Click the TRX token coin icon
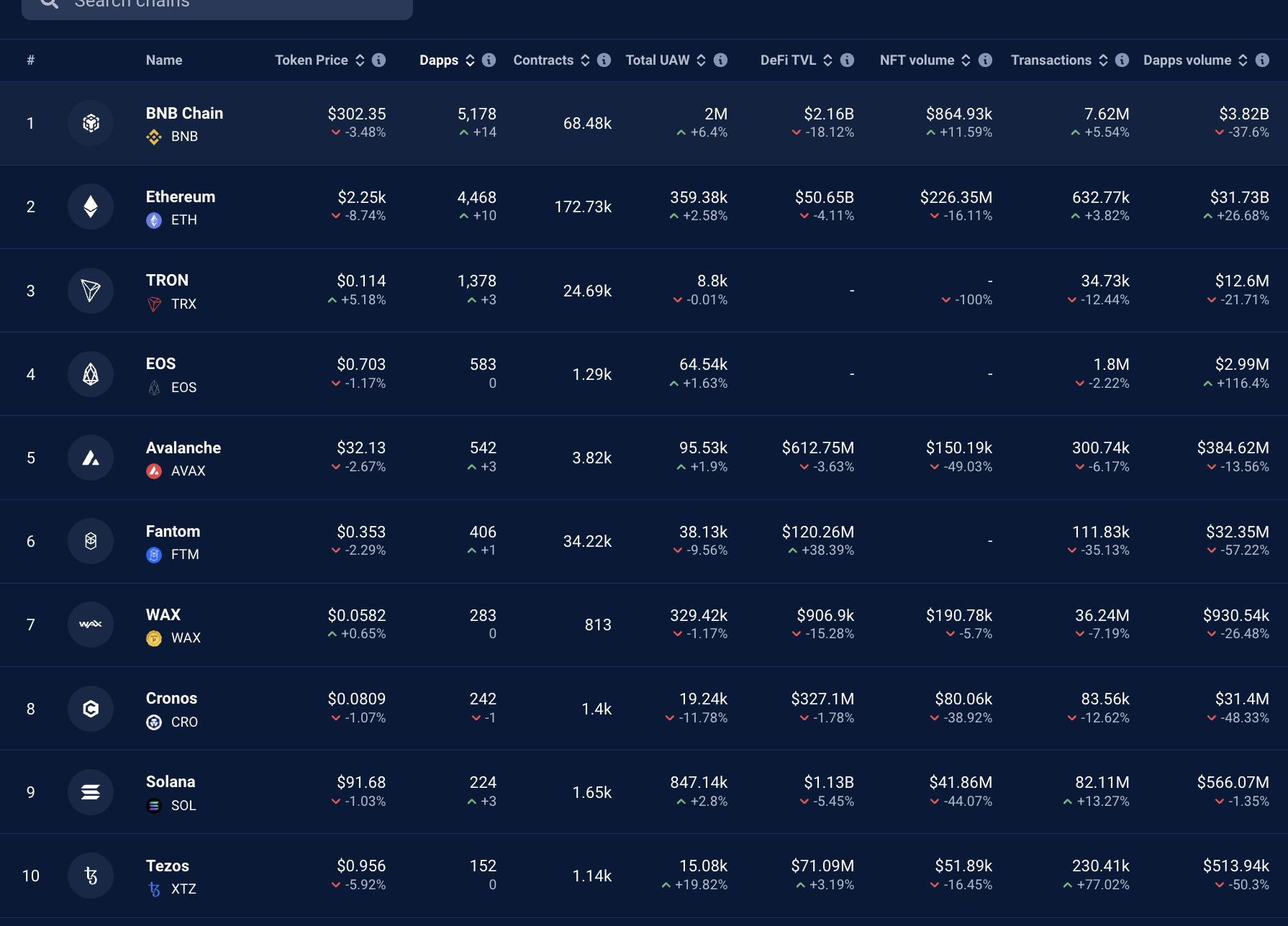The width and height of the screenshot is (1288, 926). (x=154, y=304)
